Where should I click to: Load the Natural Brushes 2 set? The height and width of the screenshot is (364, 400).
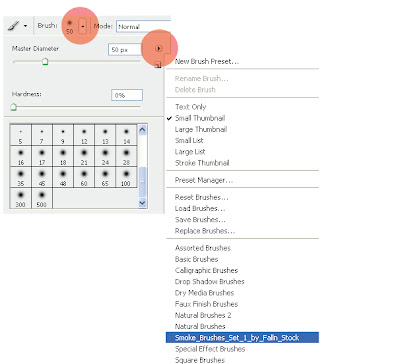pos(203,315)
